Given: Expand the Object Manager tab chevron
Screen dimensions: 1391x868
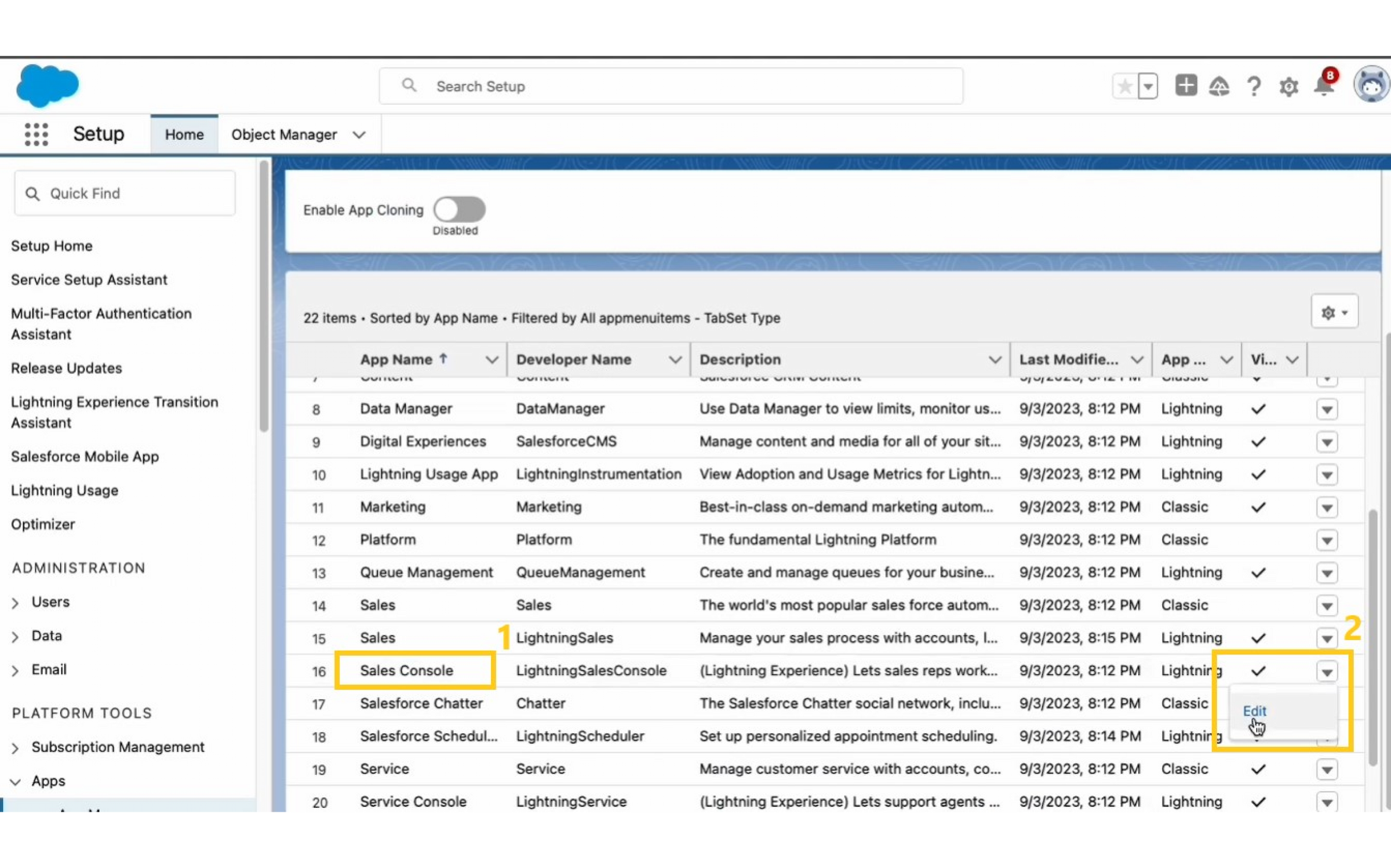Looking at the screenshot, I should pos(359,135).
